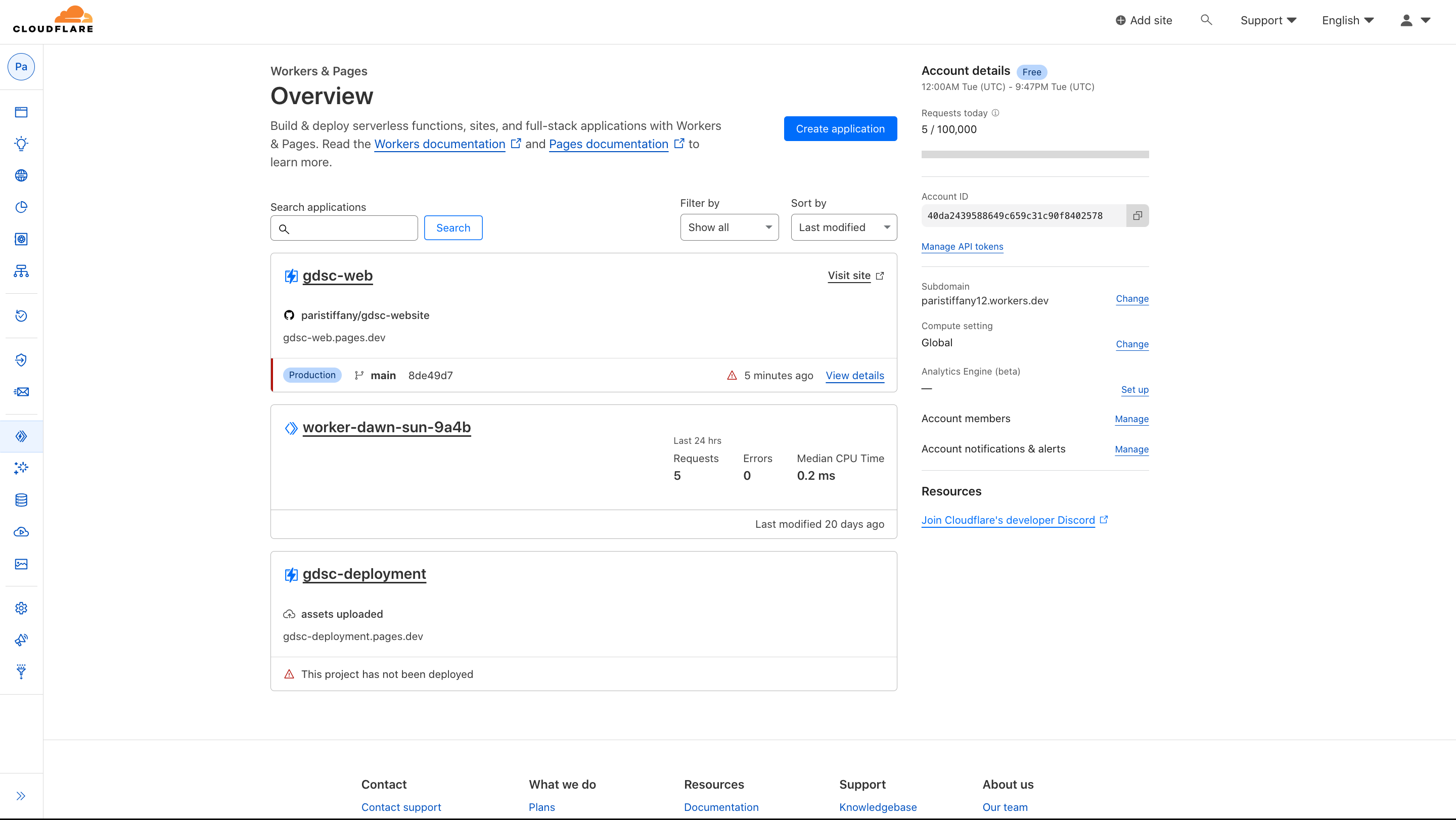Click the Settings gear sidebar icon
Image resolution: width=1456 pixels, height=820 pixels.
(22, 608)
